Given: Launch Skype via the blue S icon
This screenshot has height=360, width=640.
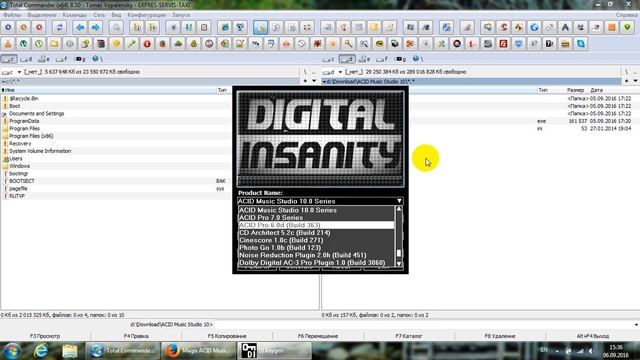Looking at the screenshot, I should 581,44.
